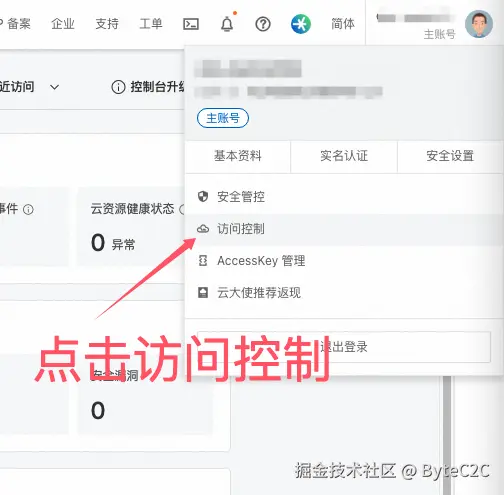Open the 工单 menu
Screen dimensions: 504x495
(x=151, y=24)
